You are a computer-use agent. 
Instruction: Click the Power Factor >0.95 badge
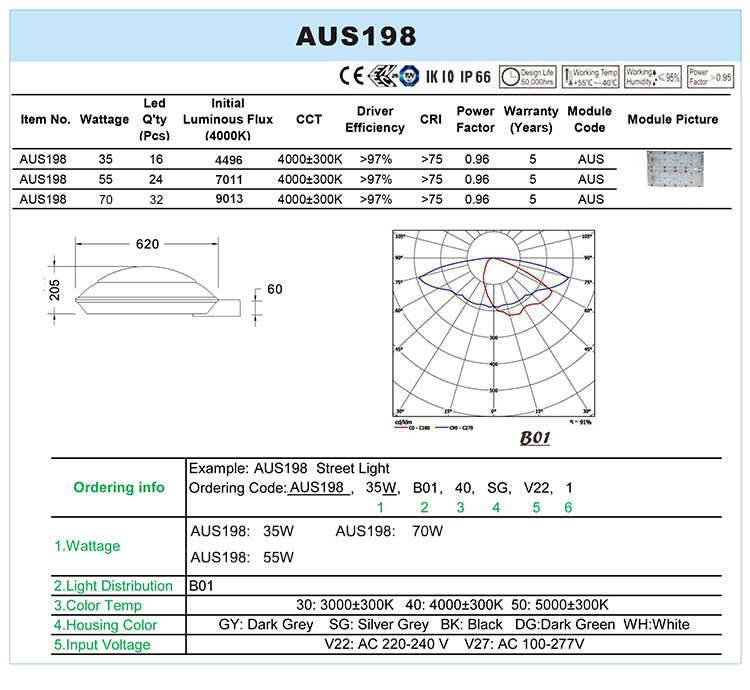pos(710,77)
